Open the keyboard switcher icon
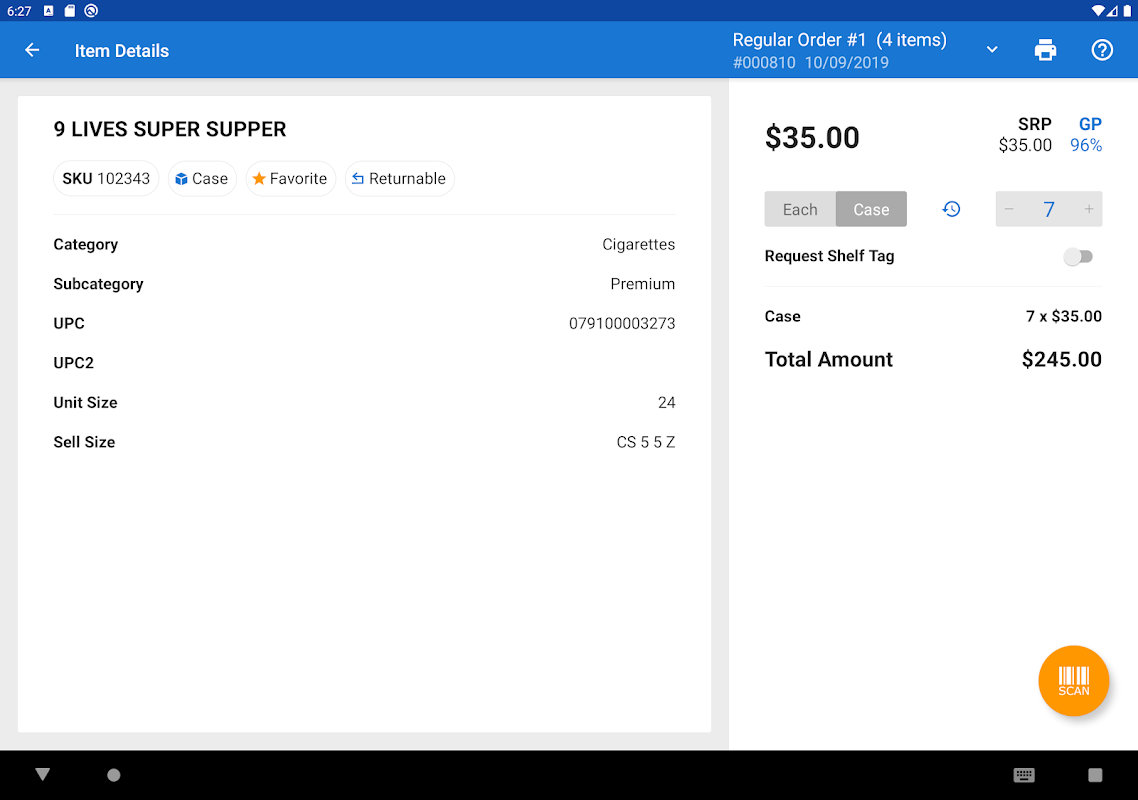This screenshot has width=1138, height=800. [1024, 775]
